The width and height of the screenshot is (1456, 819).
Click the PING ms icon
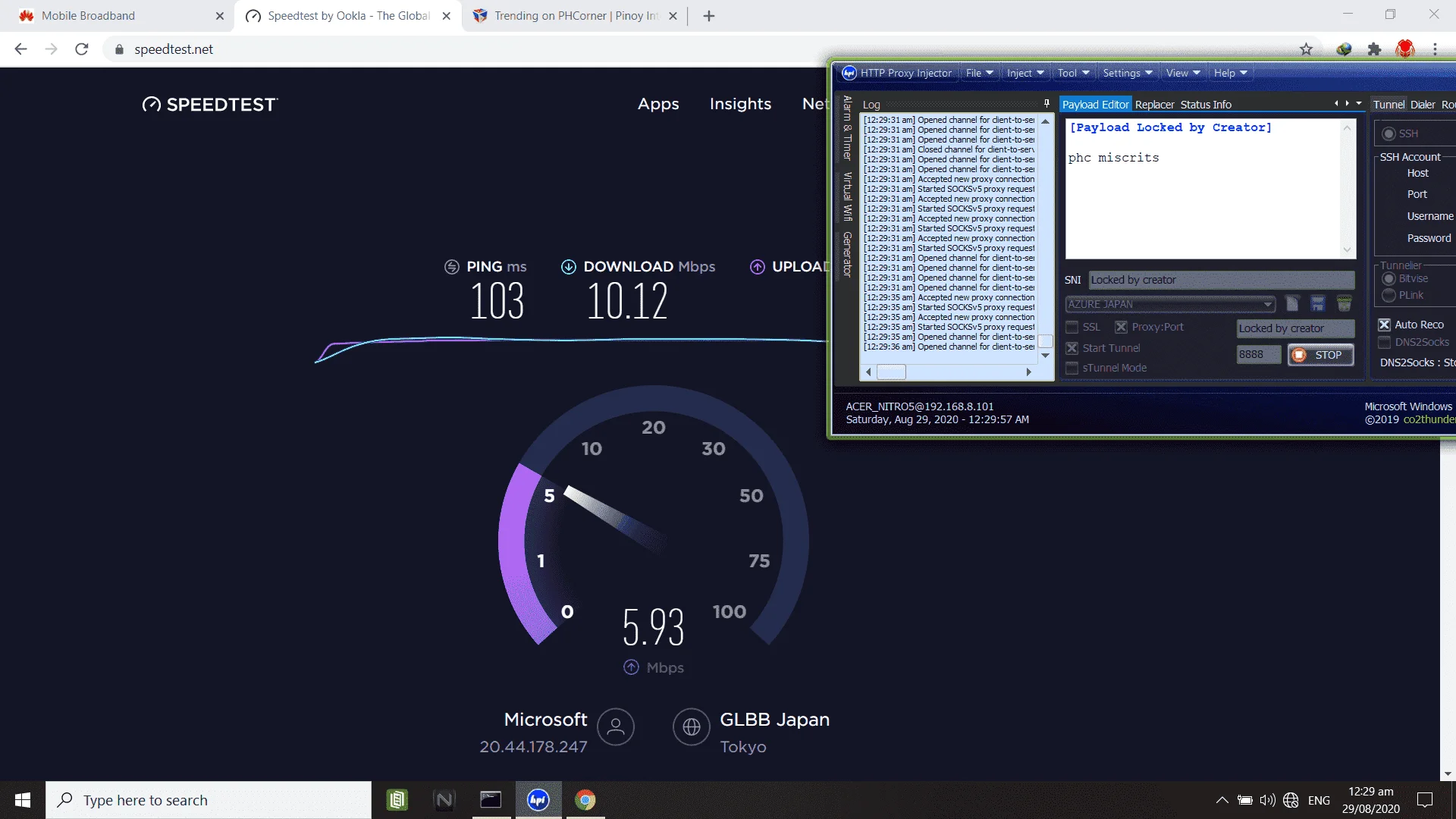(452, 267)
